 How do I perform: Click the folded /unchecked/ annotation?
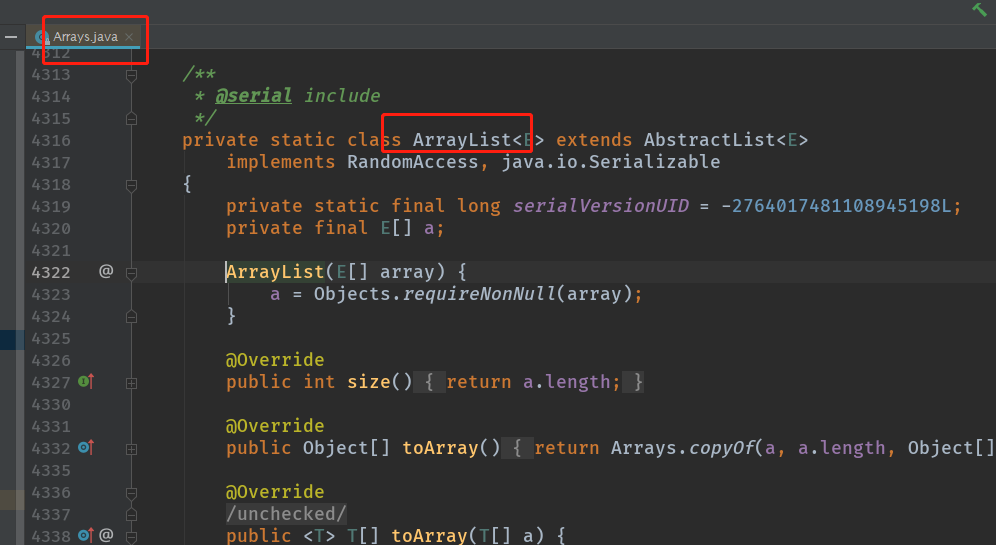pyautogui.click(x=286, y=514)
